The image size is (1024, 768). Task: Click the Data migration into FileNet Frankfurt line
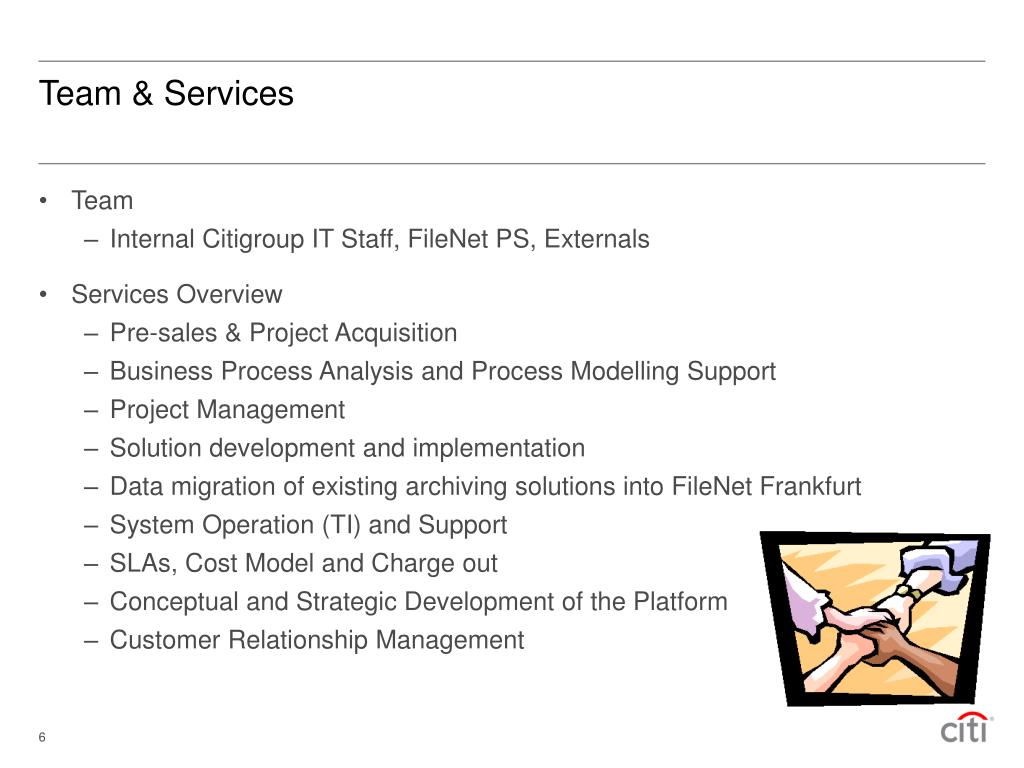[x=485, y=487]
